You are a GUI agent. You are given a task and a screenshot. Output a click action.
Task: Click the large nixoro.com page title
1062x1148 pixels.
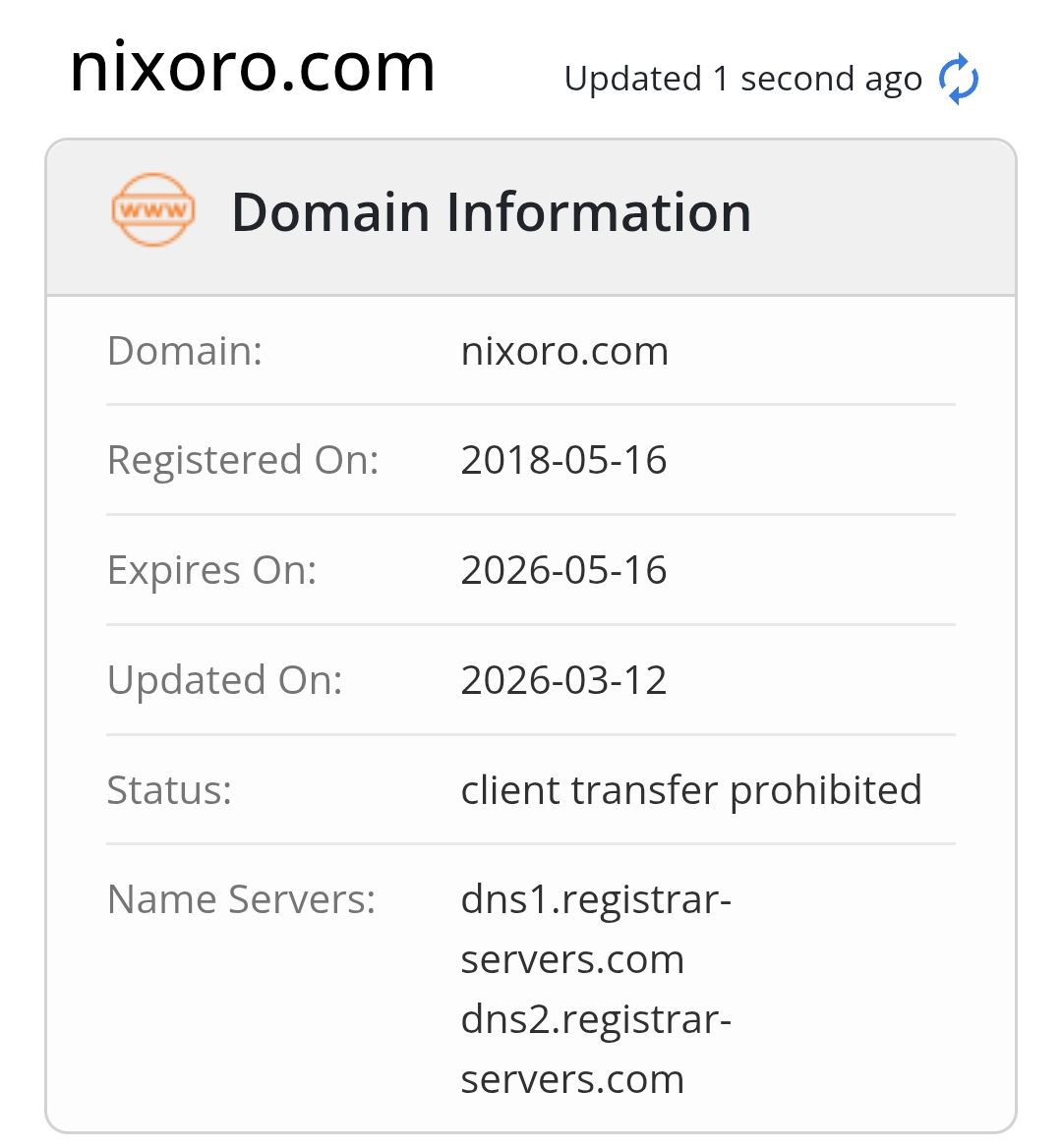tap(253, 68)
